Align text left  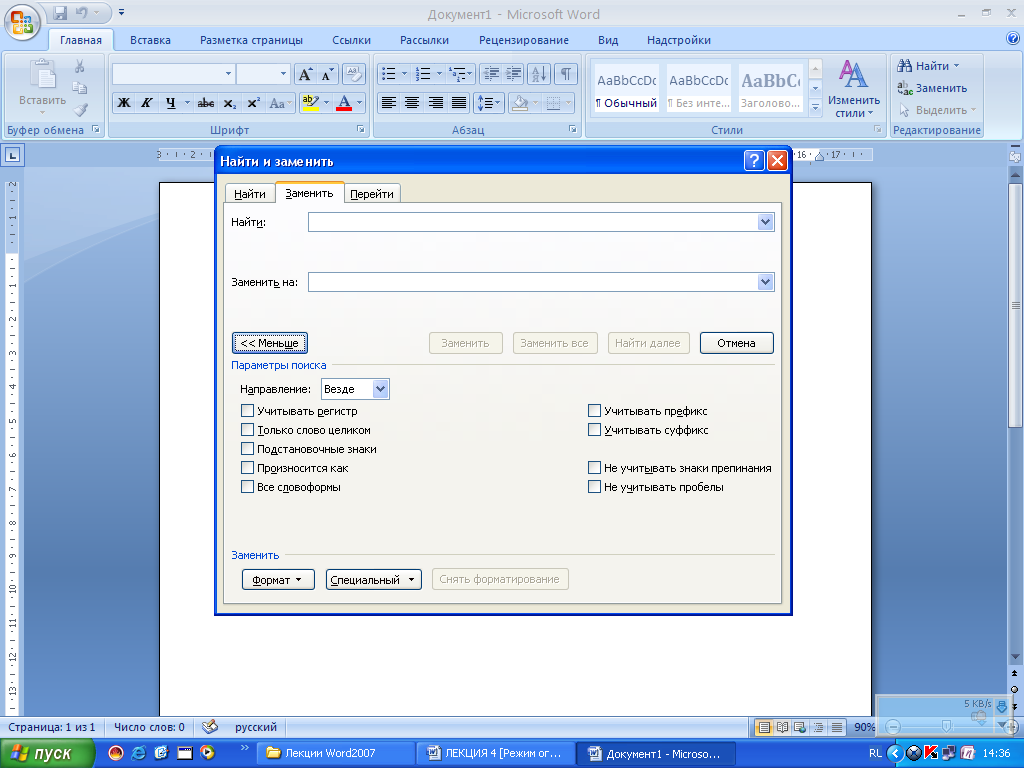(389, 103)
